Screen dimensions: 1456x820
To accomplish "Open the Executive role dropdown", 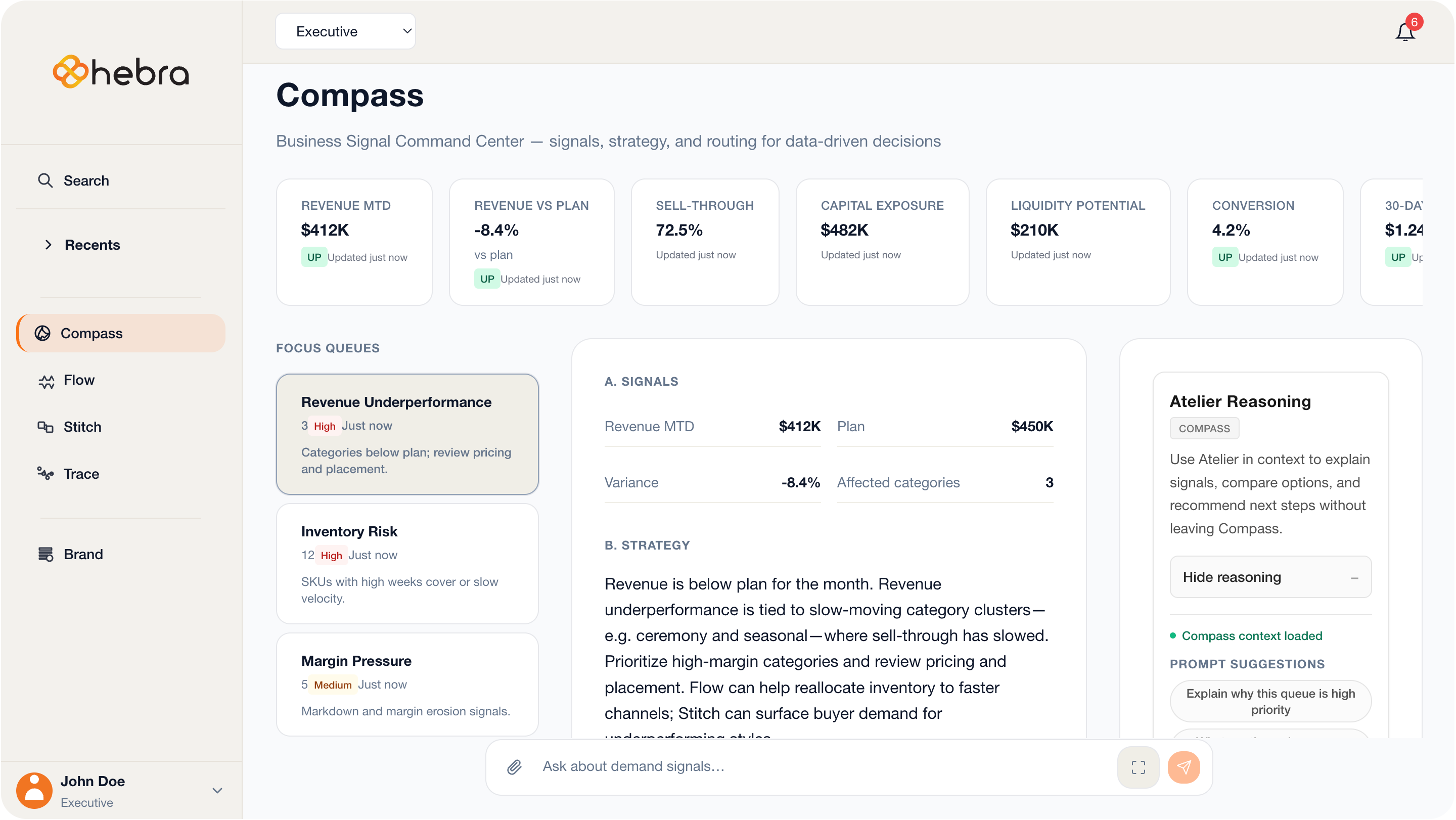I will pyautogui.click(x=345, y=31).
